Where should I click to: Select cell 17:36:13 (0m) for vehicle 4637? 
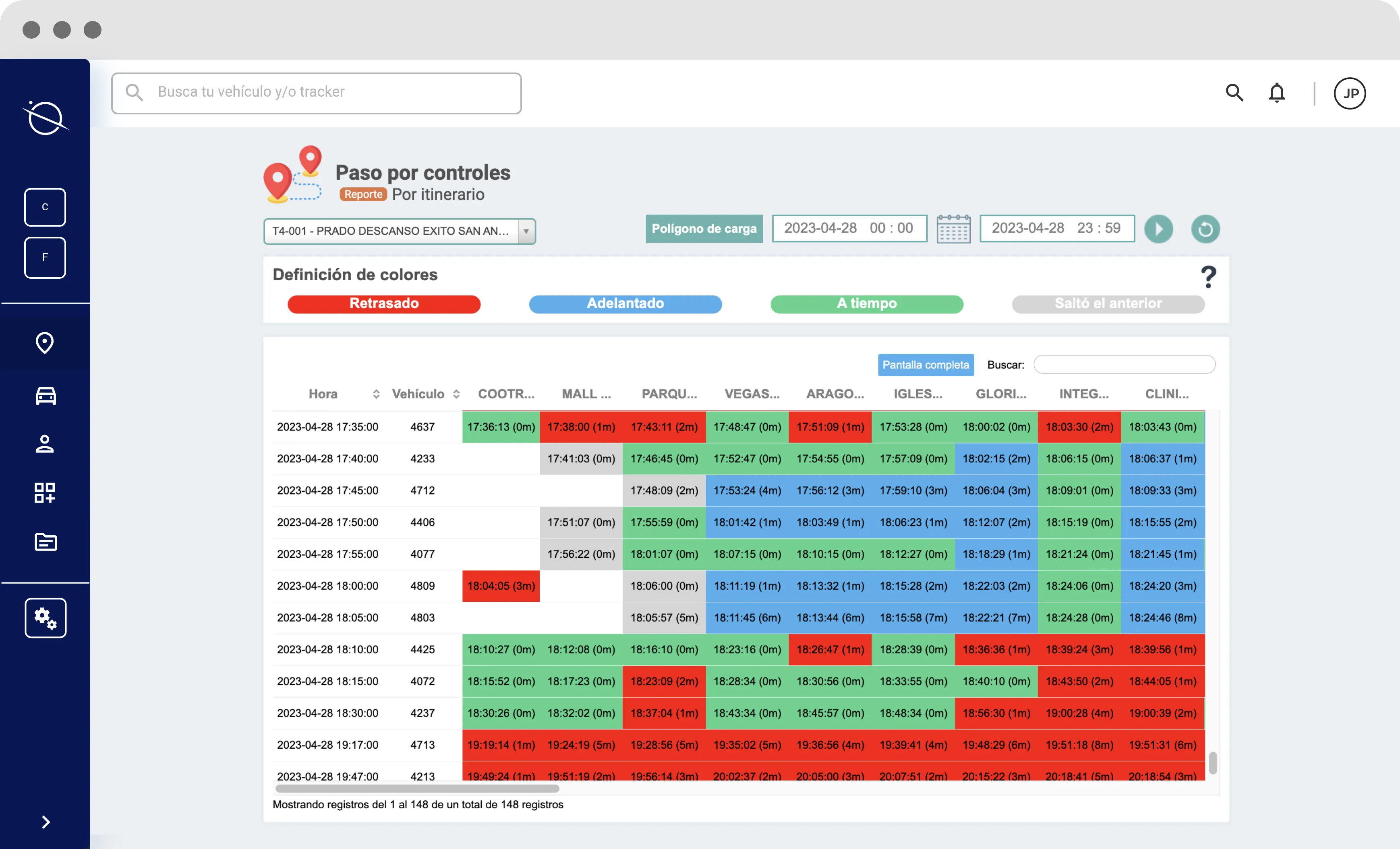(x=501, y=427)
